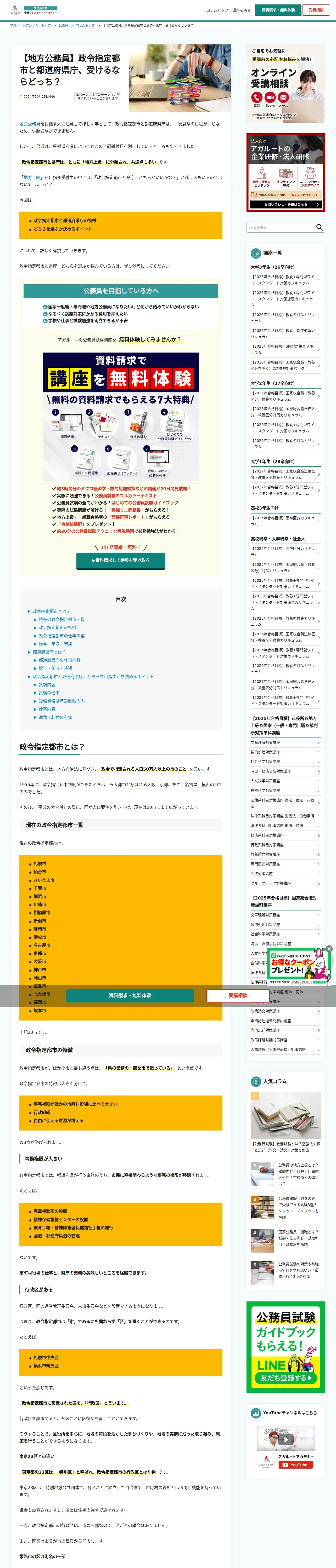Click the YouTubeチャンネルはこちら monitor icon

pyautogui.click(x=256, y=1413)
